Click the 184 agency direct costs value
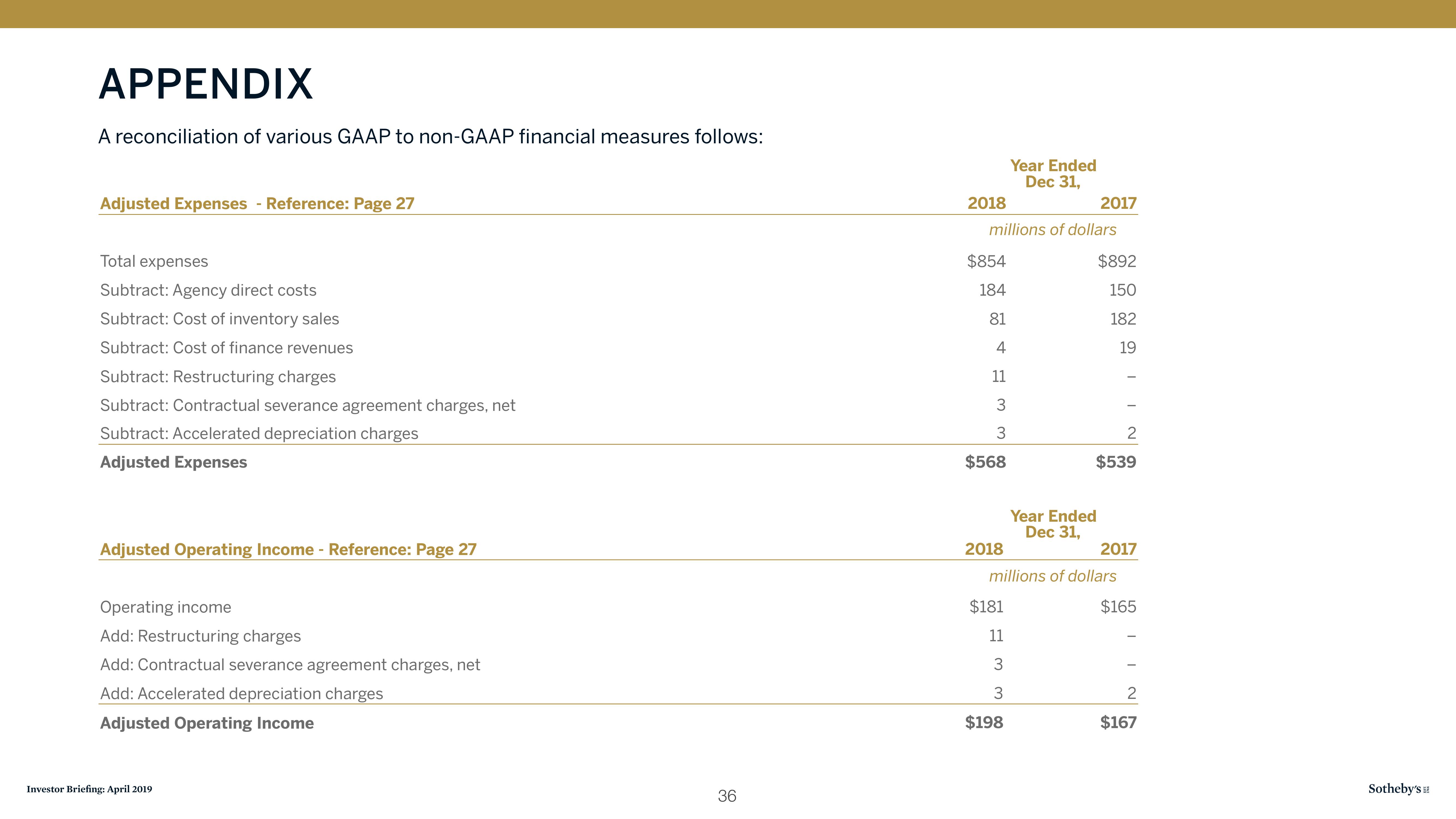Screen dimensions: 1456x819 point(992,290)
